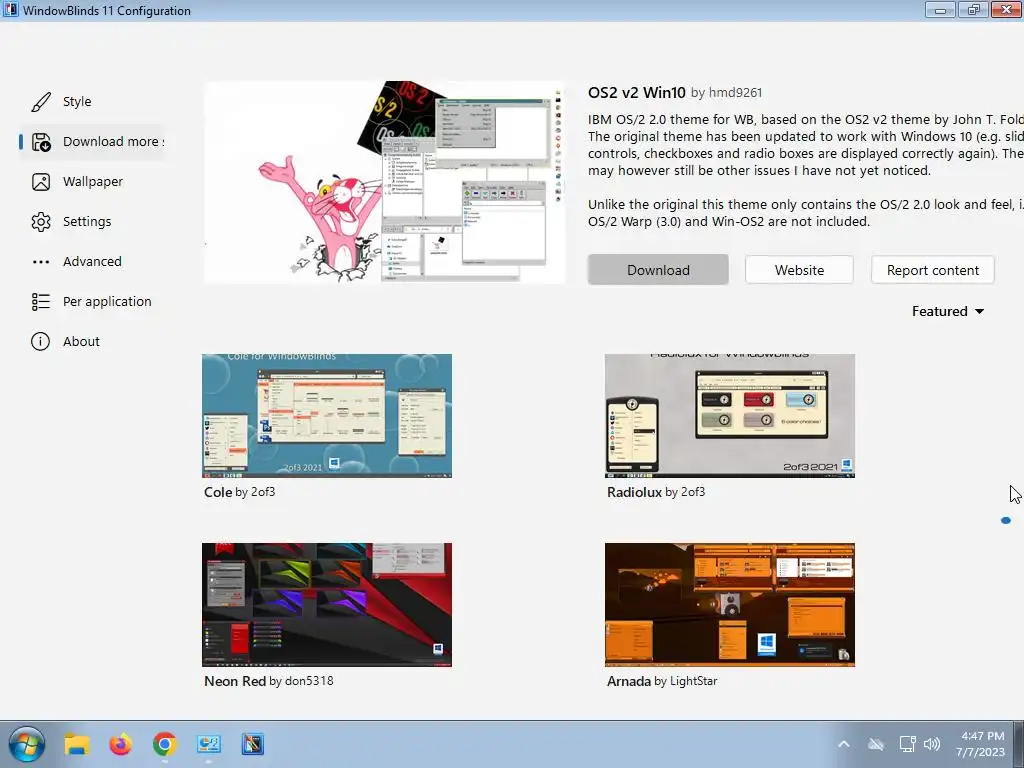Click the blue scroll indicator dot
The height and width of the screenshot is (768, 1024).
[1006, 520]
